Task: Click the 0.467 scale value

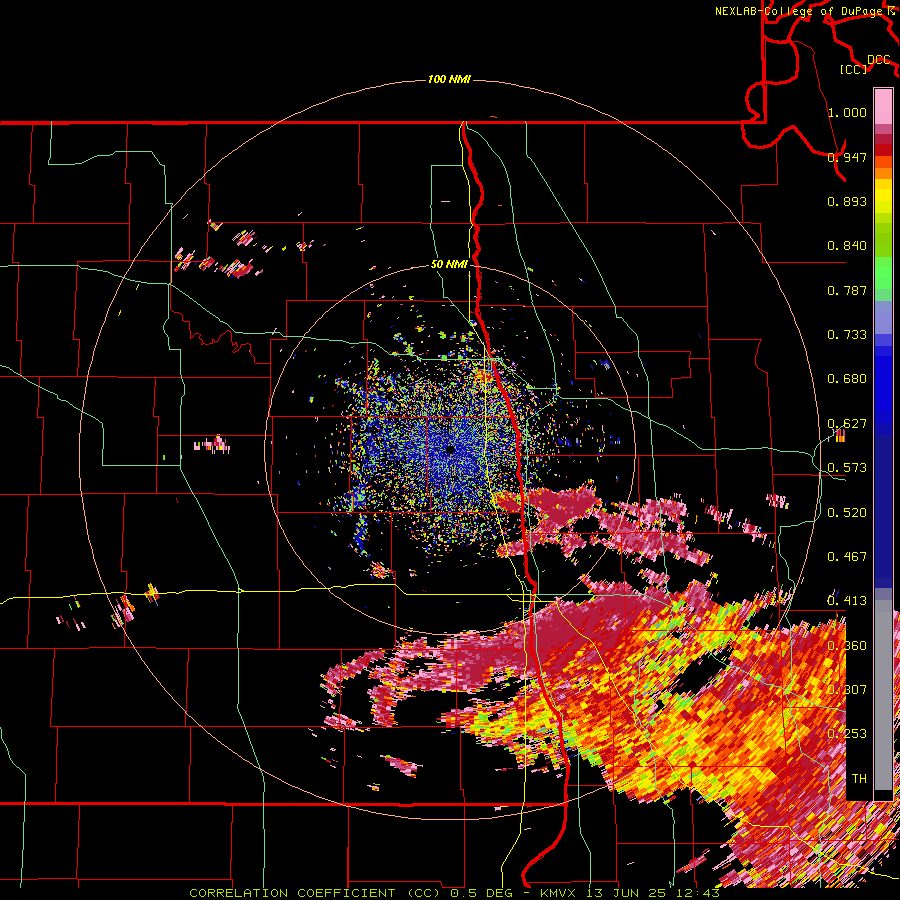Action: [x=847, y=557]
